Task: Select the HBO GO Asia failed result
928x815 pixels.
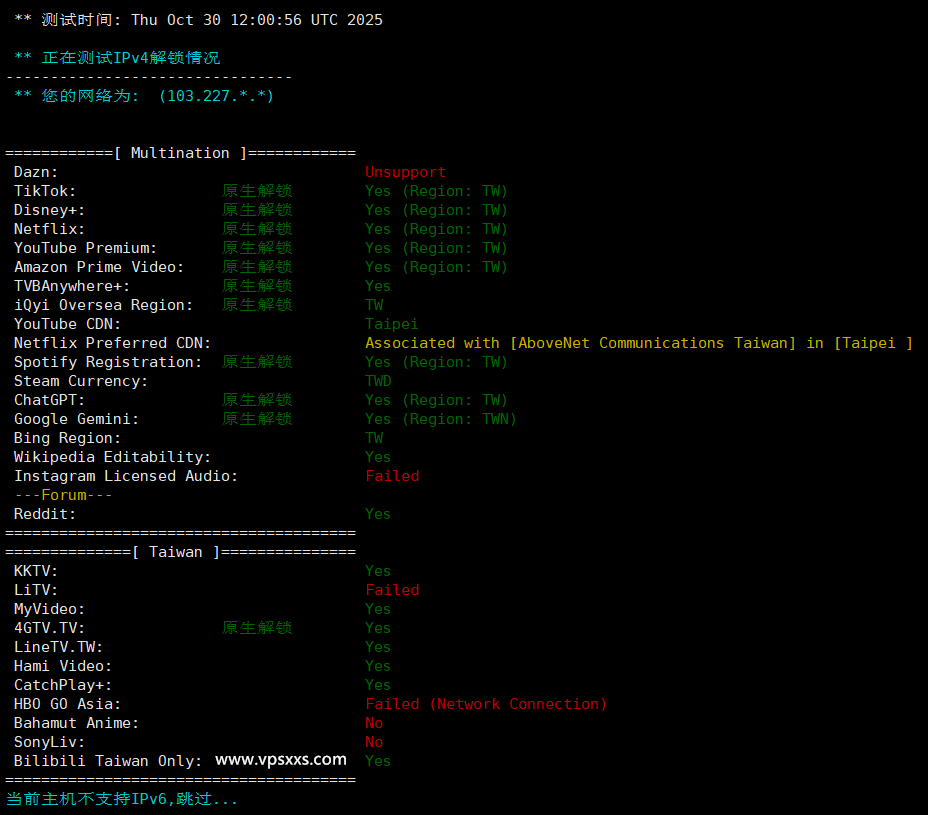Action: (x=486, y=704)
